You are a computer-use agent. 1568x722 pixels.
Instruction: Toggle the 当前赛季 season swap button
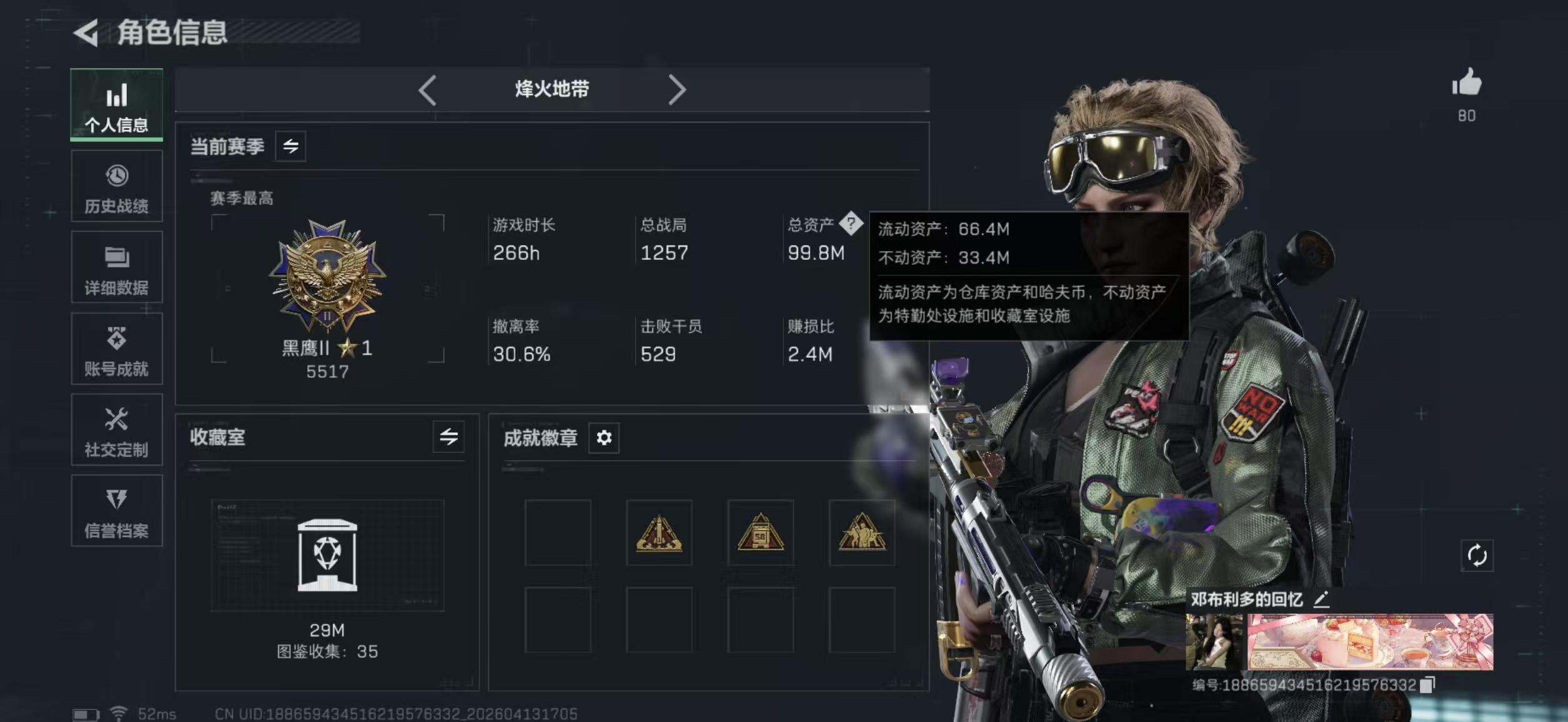(290, 146)
